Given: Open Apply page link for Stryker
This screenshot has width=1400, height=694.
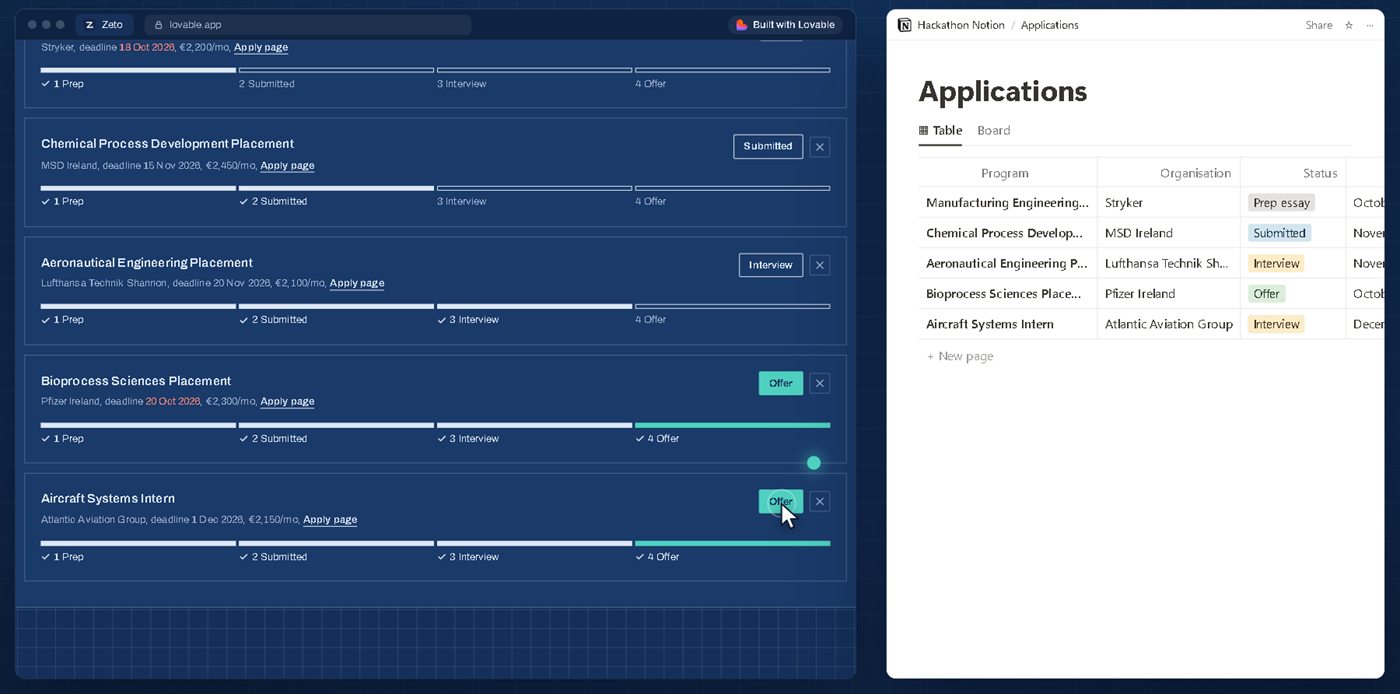Looking at the screenshot, I should pyautogui.click(x=261, y=47).
